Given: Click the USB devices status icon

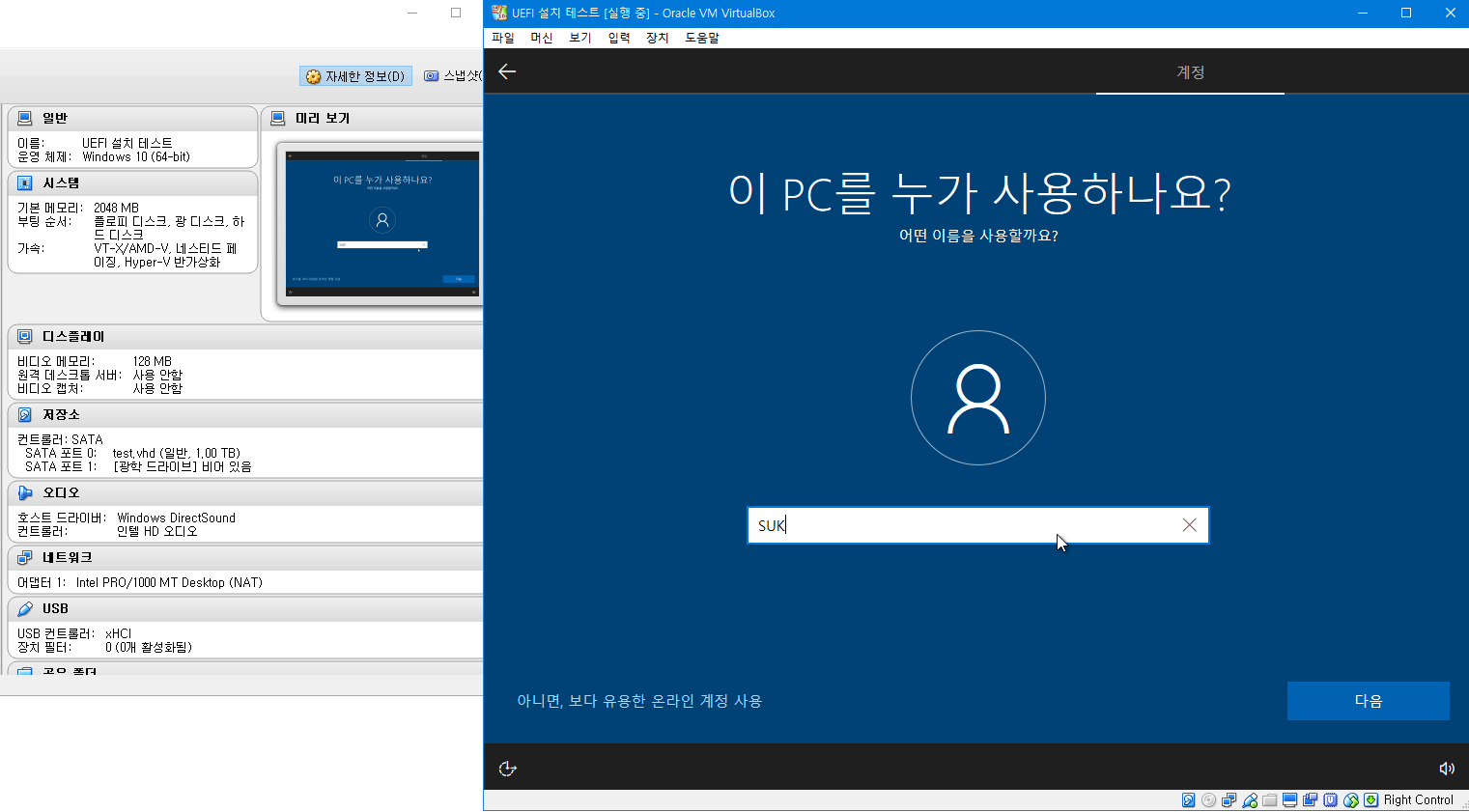Looking at the screenshot, I should point(1249,799).
